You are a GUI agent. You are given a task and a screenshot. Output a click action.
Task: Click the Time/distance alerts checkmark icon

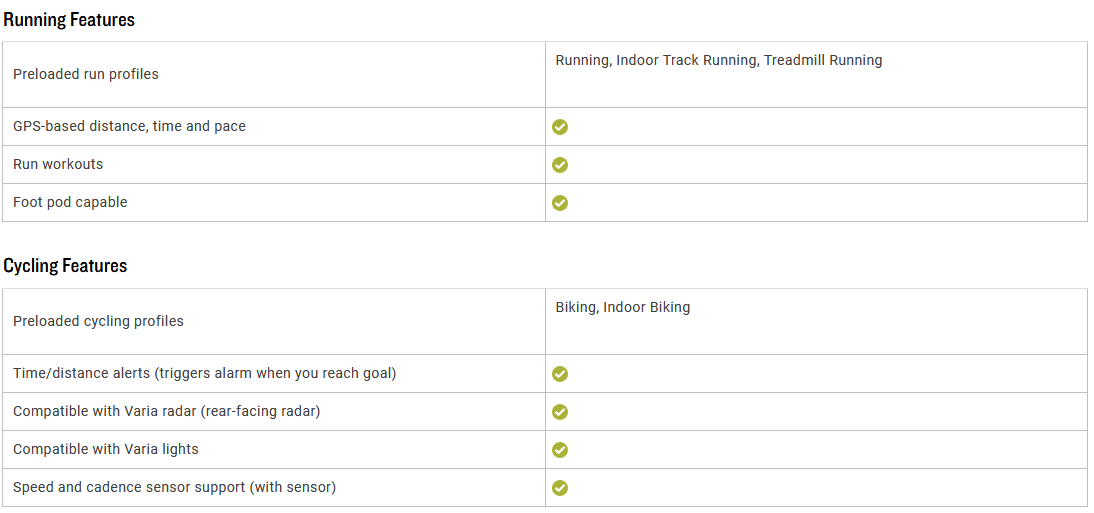point(560,374)
